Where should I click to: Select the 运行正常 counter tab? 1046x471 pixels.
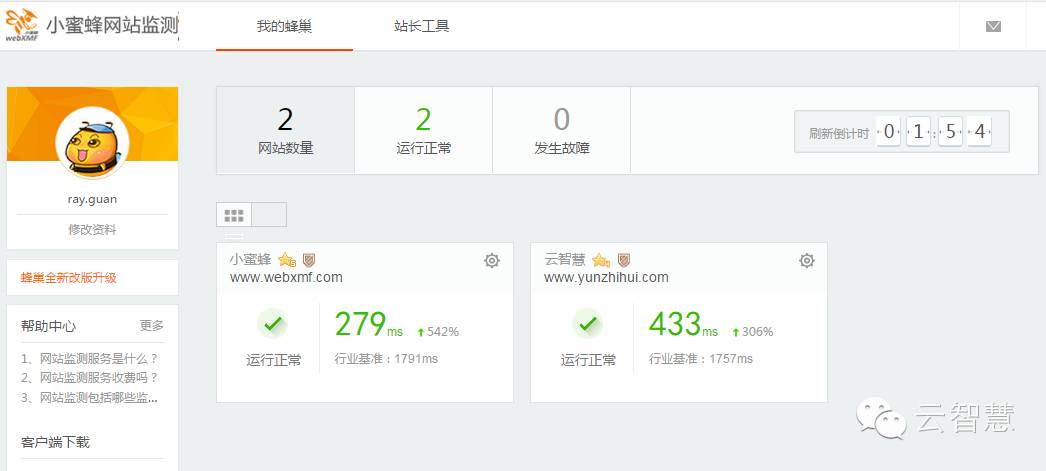[x=424, y=131]
